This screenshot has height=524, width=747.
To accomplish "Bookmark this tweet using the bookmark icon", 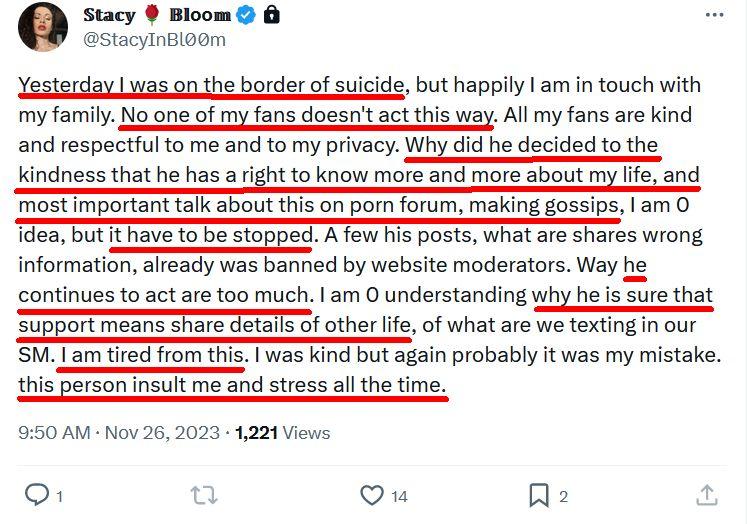I will coord(538,495).
